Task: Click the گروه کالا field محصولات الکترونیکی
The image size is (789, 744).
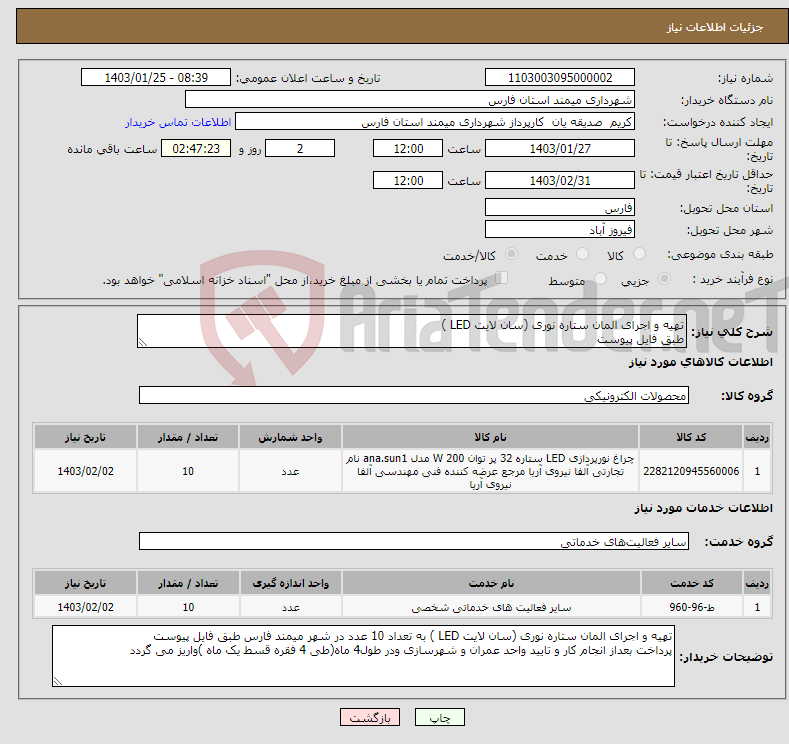Action: pos(414,395)
